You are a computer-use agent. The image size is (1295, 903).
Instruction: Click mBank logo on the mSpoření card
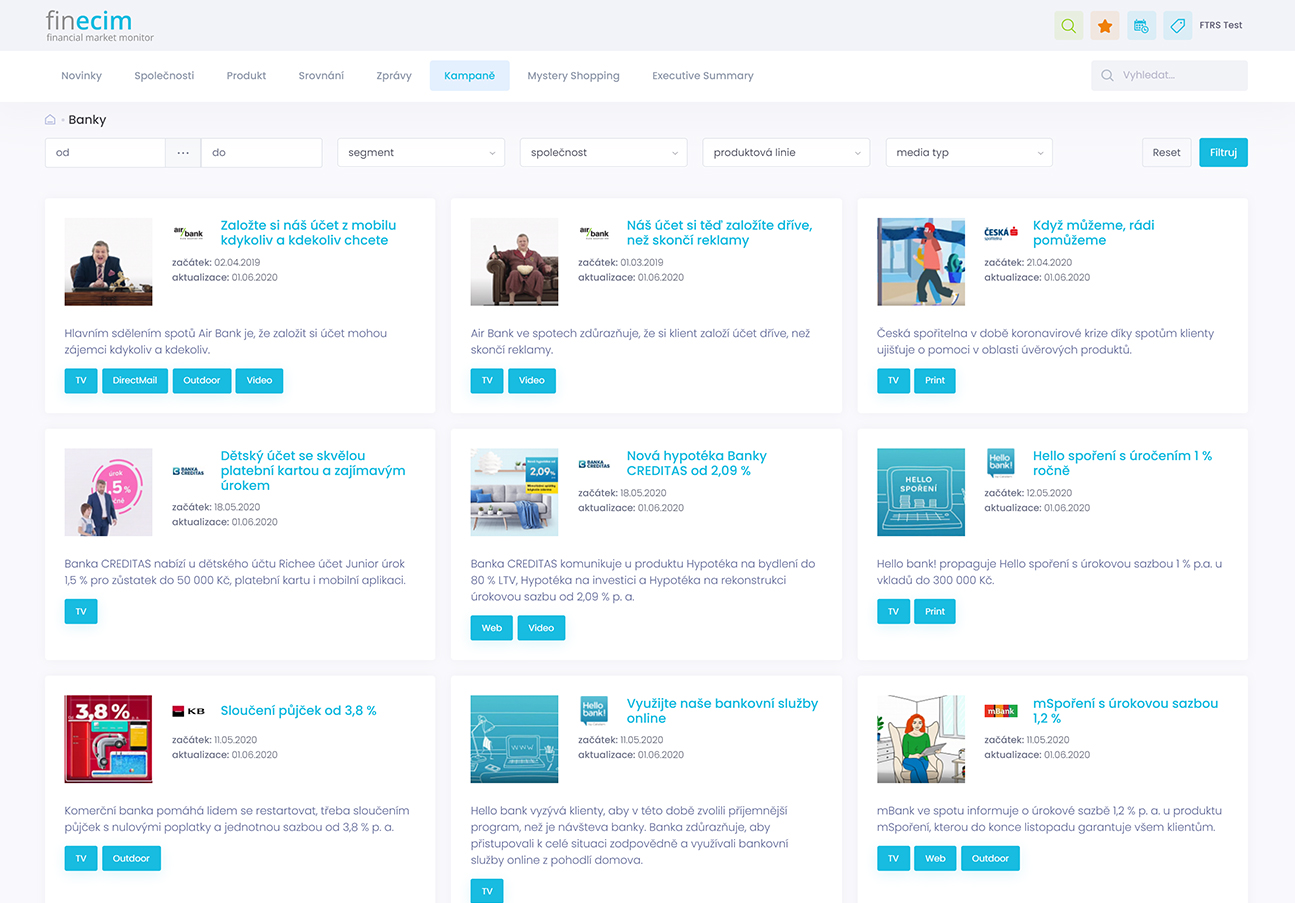point(1000,711)
